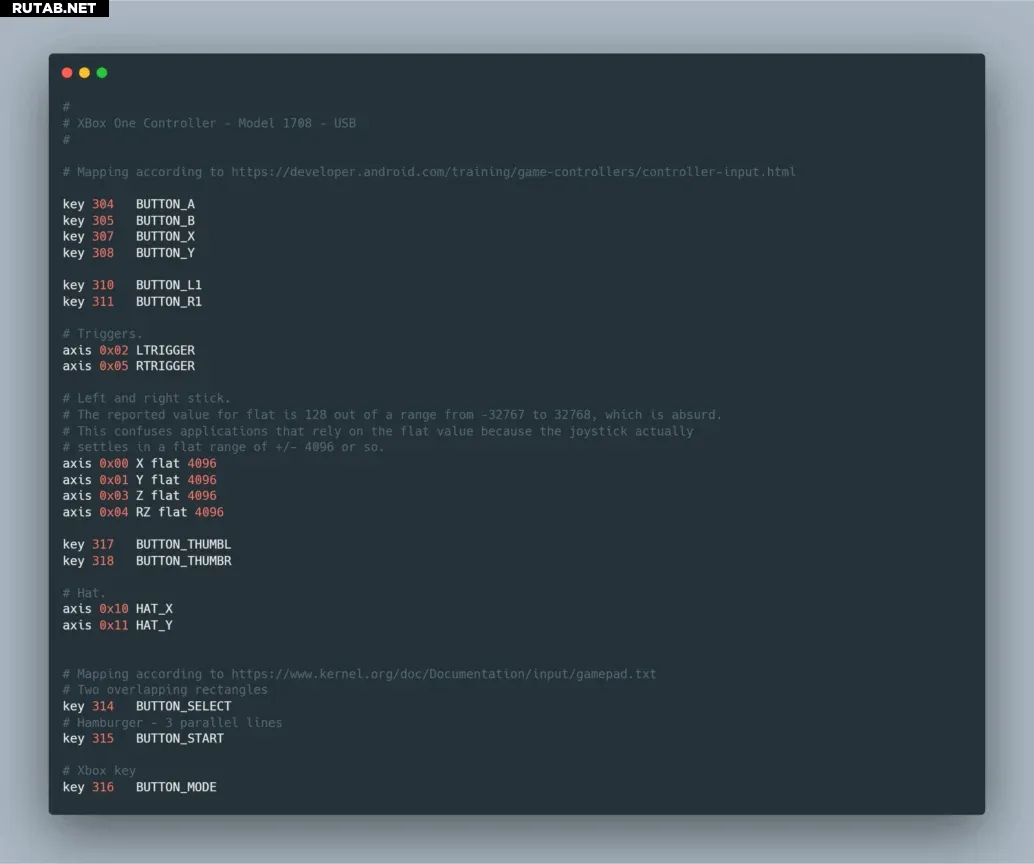Click the LTRIGGER axis name
This screenshot has height=864, width=1034.
[x=165, y=350]
